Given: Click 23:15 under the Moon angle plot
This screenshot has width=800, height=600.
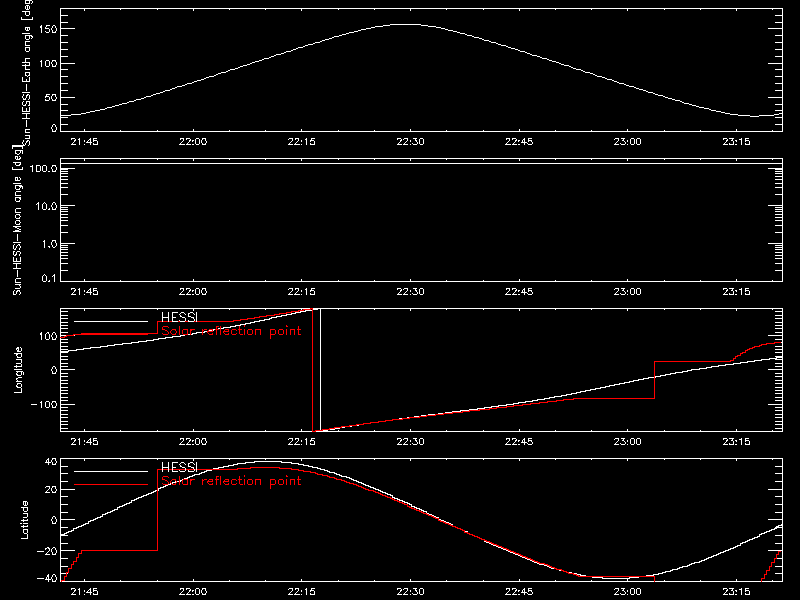Looking at the screenshot, I should click(x=736, y=291).
